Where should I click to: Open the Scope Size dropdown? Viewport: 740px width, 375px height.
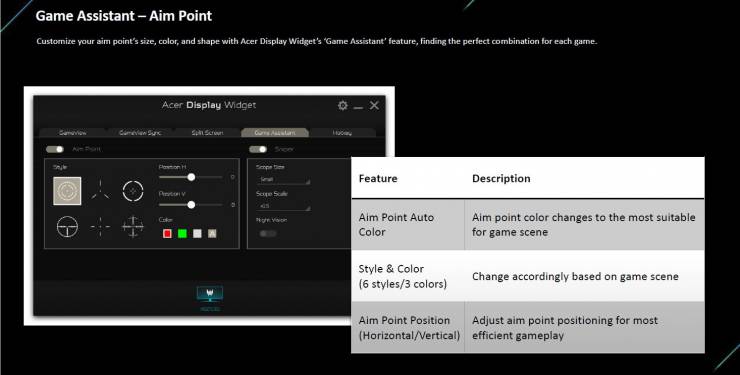[283, 180]
